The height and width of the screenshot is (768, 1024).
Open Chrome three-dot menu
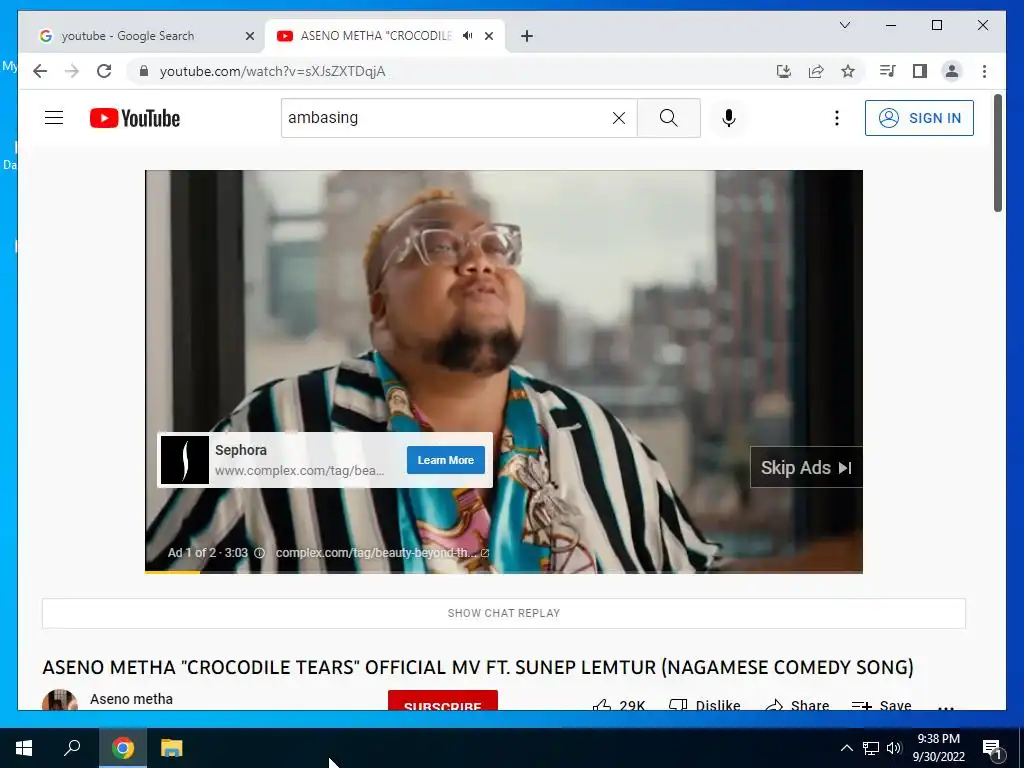(x=984, y=71)
